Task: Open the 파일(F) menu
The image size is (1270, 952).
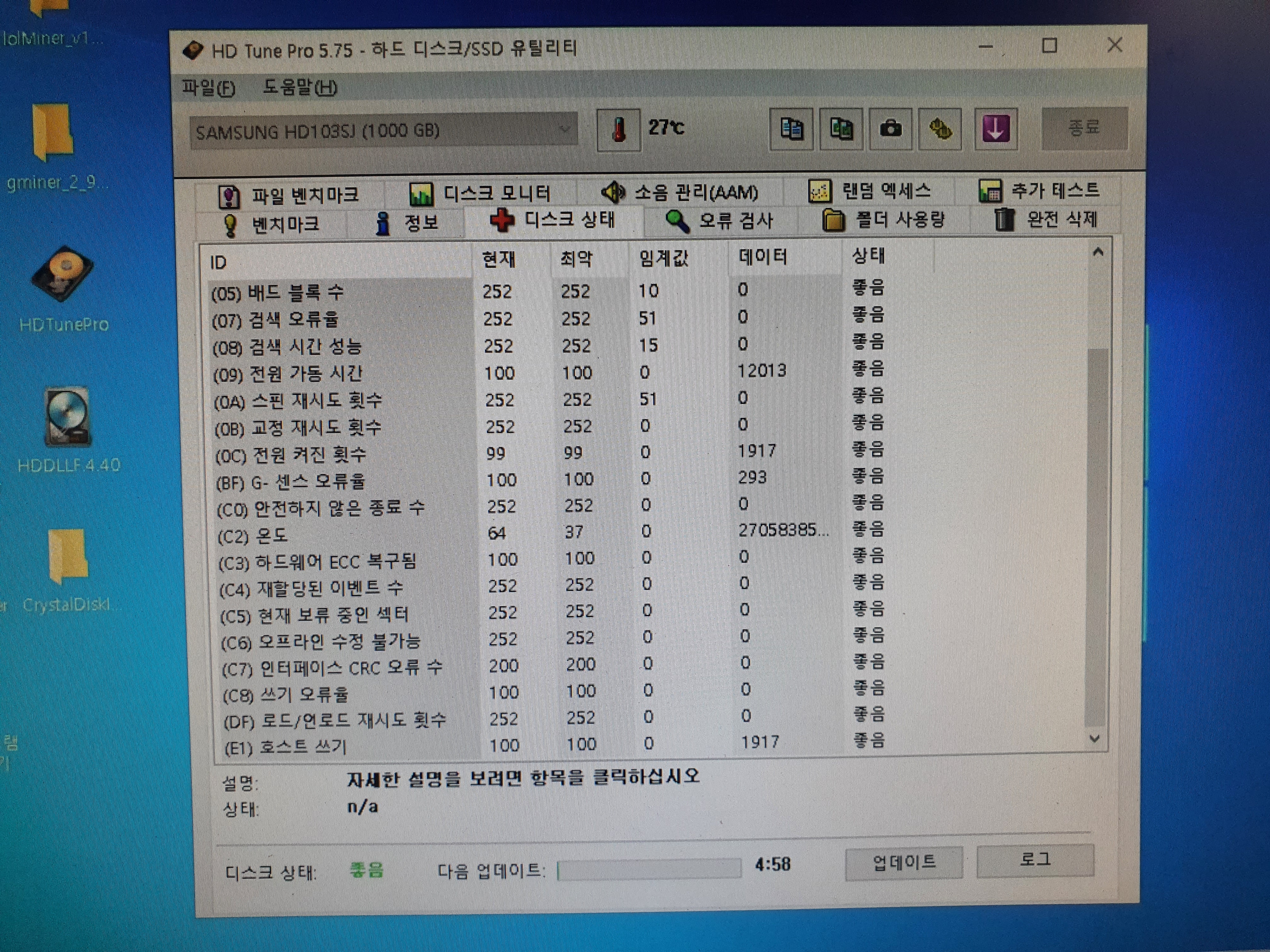Action: 209,88
